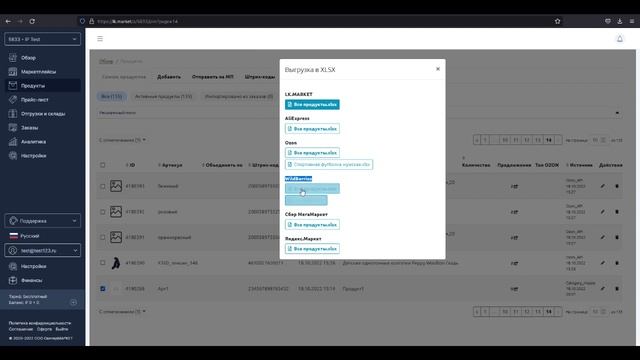Click the plus icon beside the balance
640x360 pixels.
pos(73,302)
